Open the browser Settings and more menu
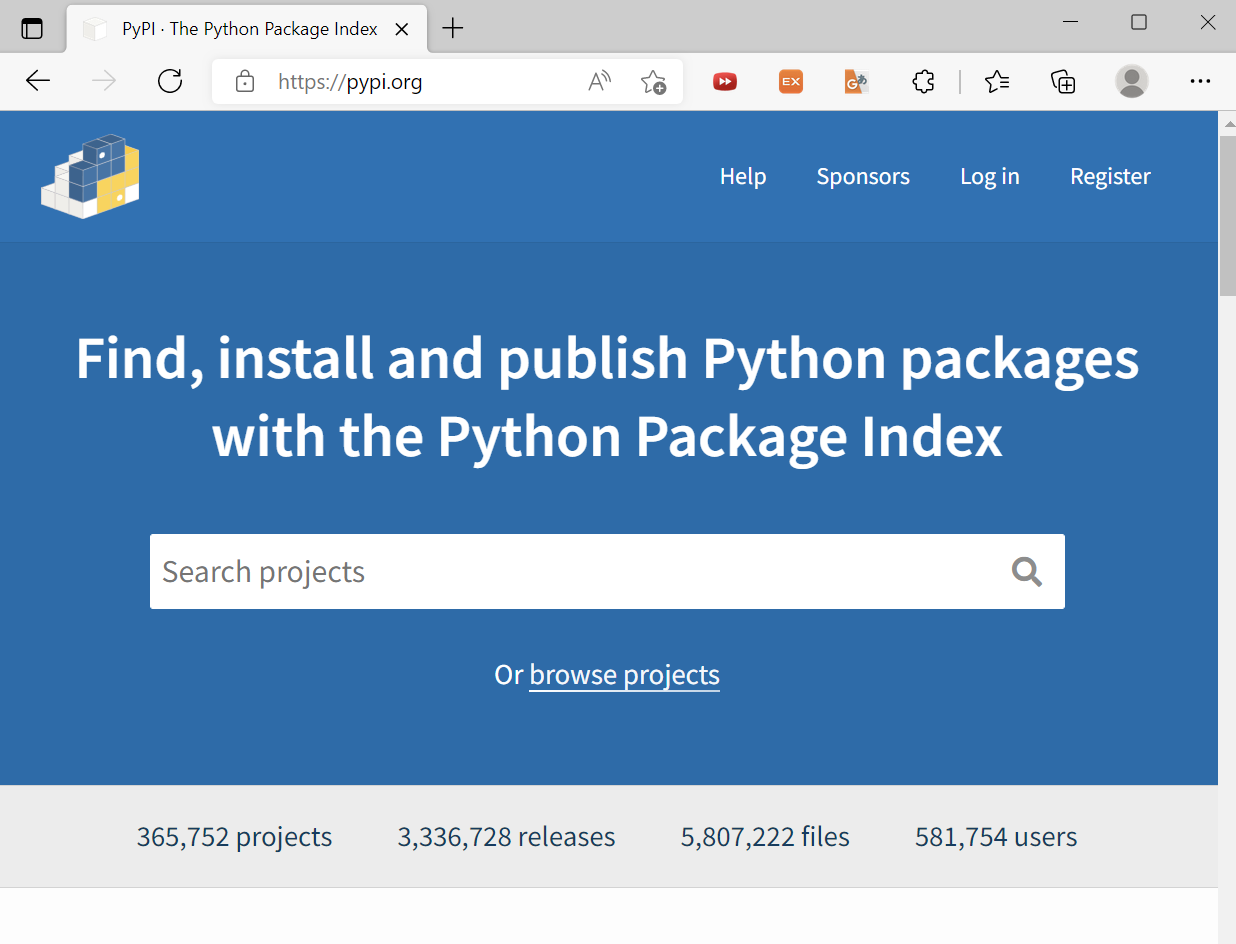Screen dimensions: 1236x944 click(x=1201, y=81)
